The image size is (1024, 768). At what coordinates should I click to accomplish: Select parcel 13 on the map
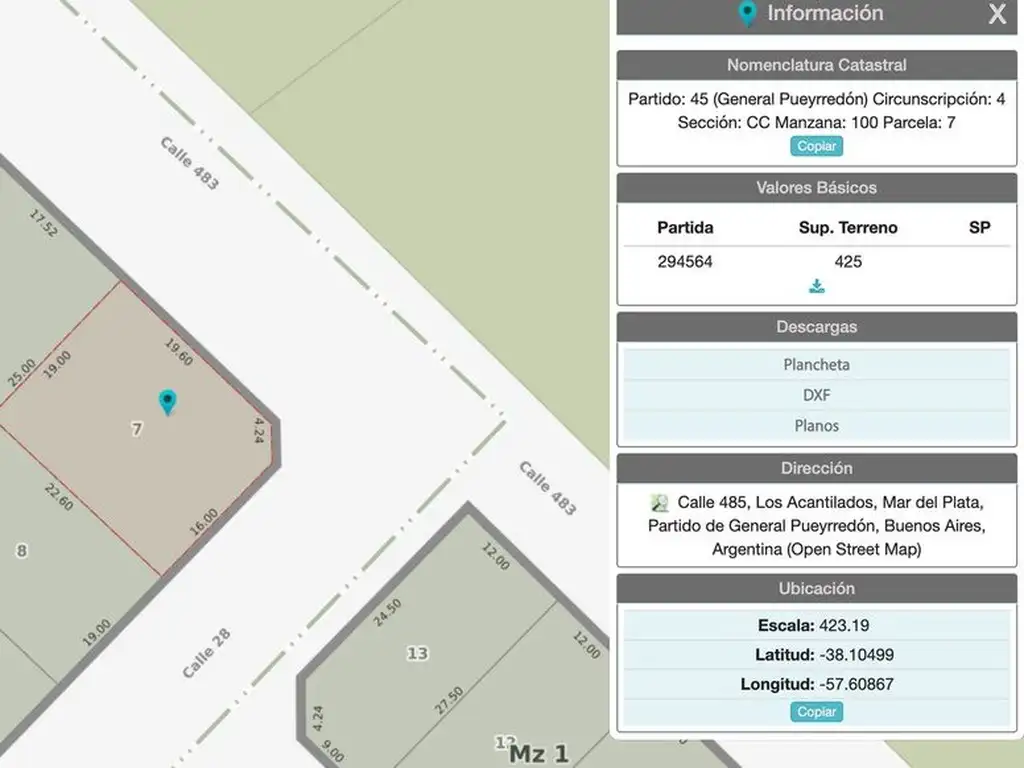tap(417, 653)
